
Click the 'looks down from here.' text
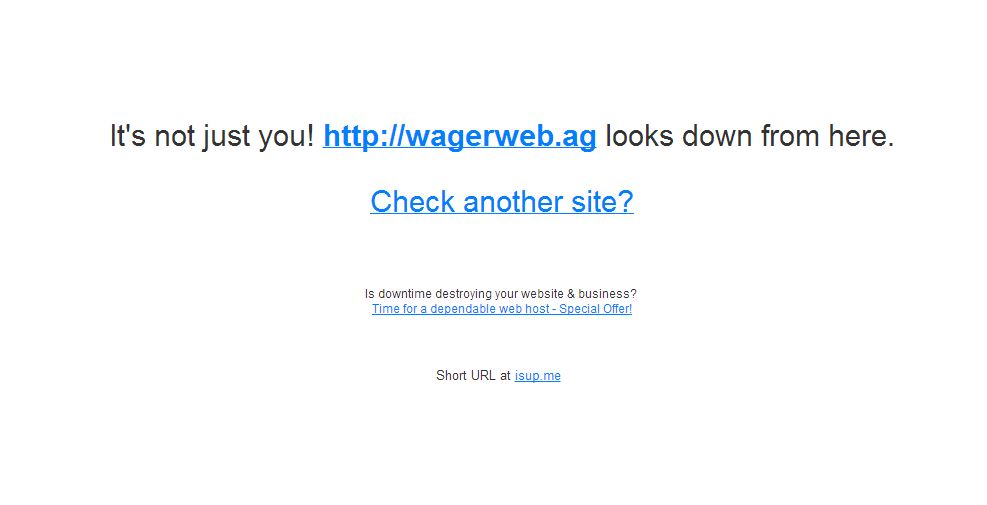tap(750, 137)
